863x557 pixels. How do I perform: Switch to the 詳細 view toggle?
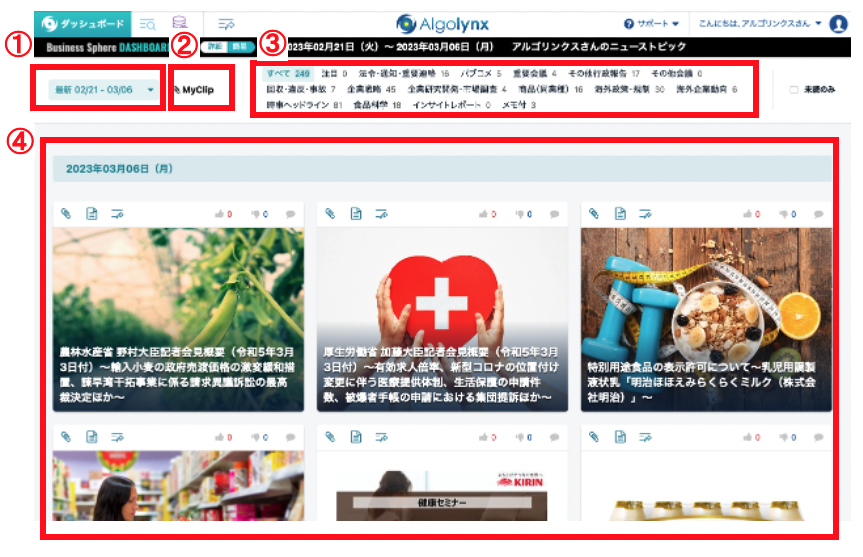click(x=213, y=46)
